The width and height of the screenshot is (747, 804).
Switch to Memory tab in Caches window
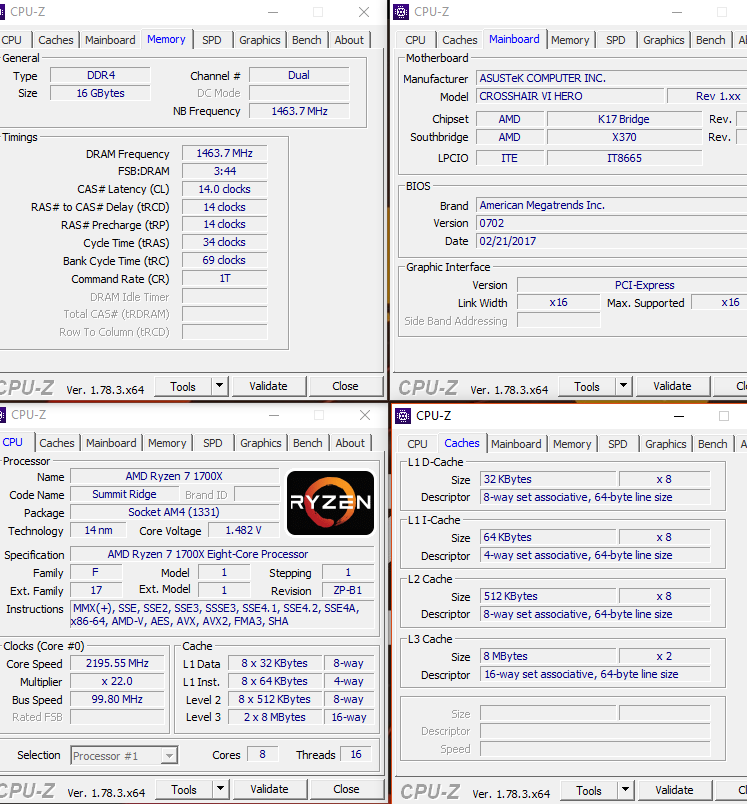572,444
